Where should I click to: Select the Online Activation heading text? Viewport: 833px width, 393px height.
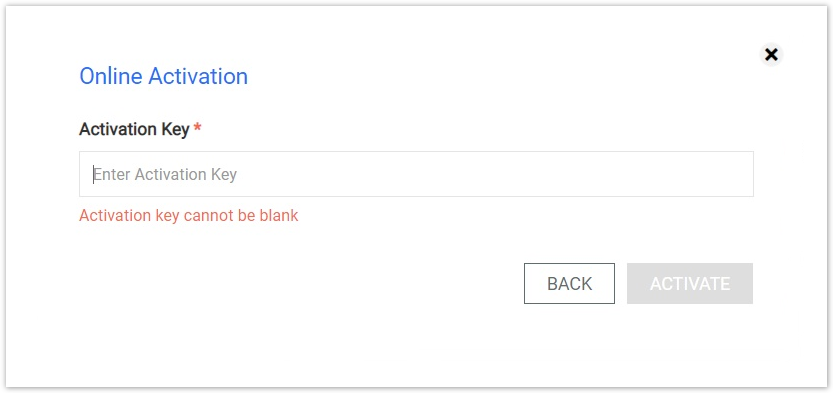(164, 76)
